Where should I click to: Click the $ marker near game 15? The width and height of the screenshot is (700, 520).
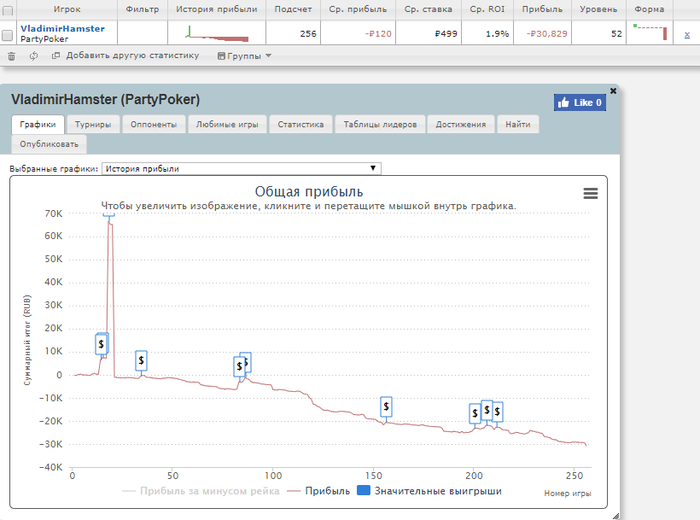101,344
